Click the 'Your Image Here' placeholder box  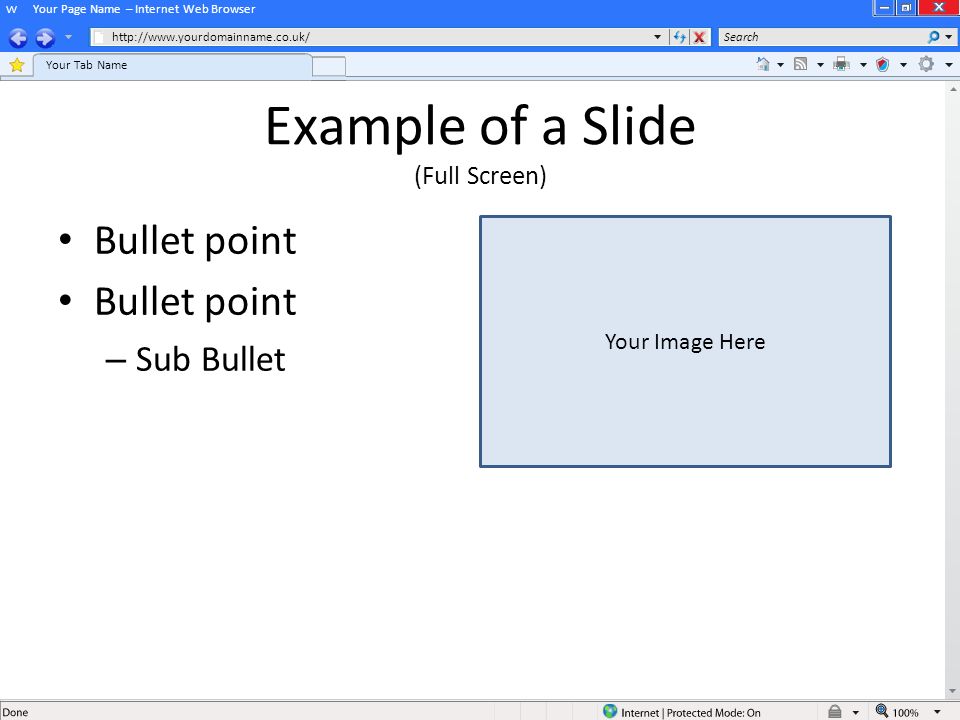(x=685, y=342)
